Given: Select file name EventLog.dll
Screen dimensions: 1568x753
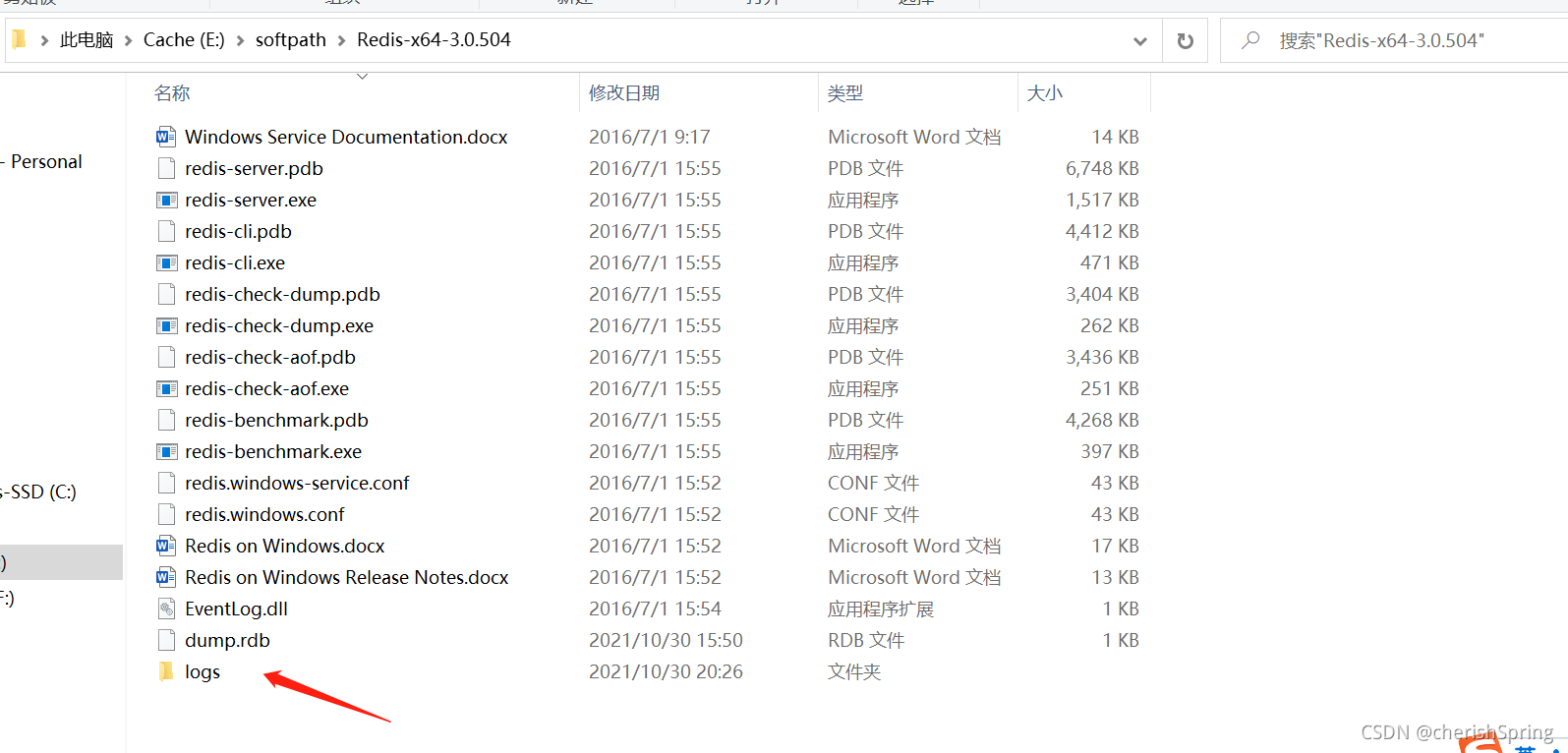Looking at the screenshot, I should pyautogui.click(x=236, y=608).
